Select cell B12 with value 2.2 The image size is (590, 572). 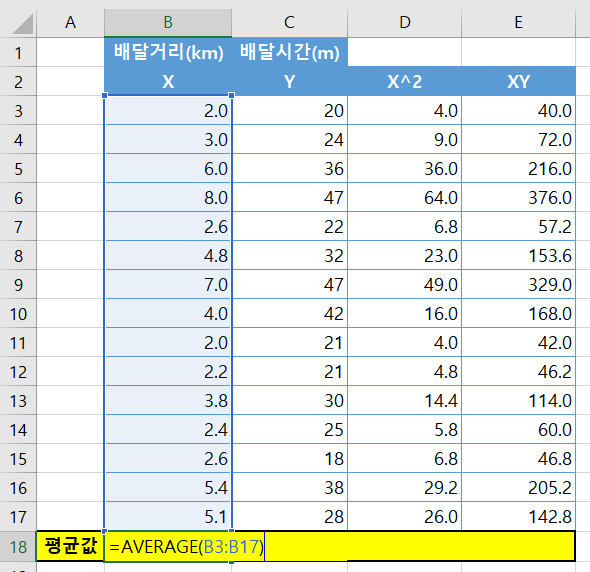point(168,371)
